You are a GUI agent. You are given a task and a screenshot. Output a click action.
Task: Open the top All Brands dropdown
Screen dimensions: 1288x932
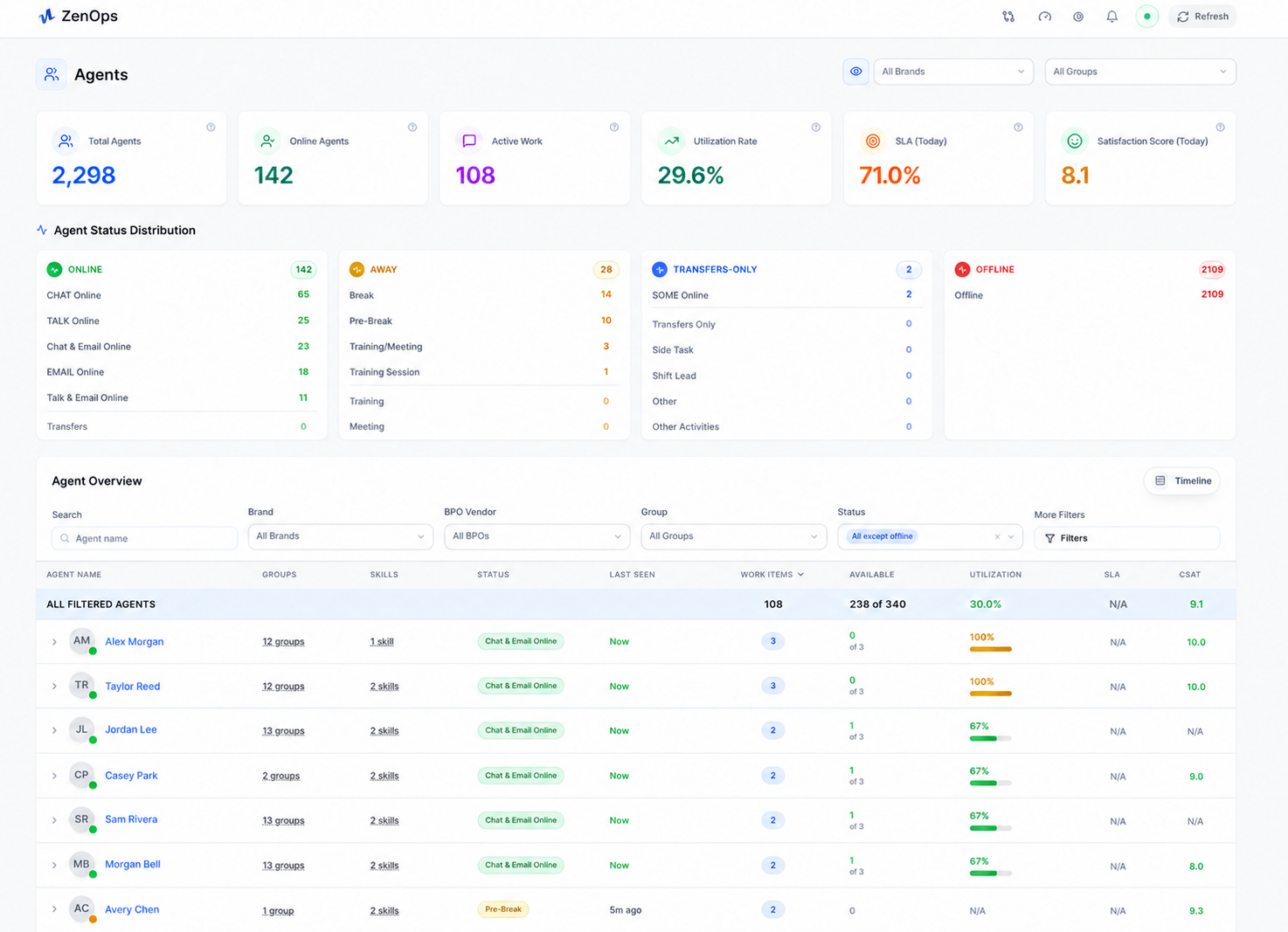[953, 72]
